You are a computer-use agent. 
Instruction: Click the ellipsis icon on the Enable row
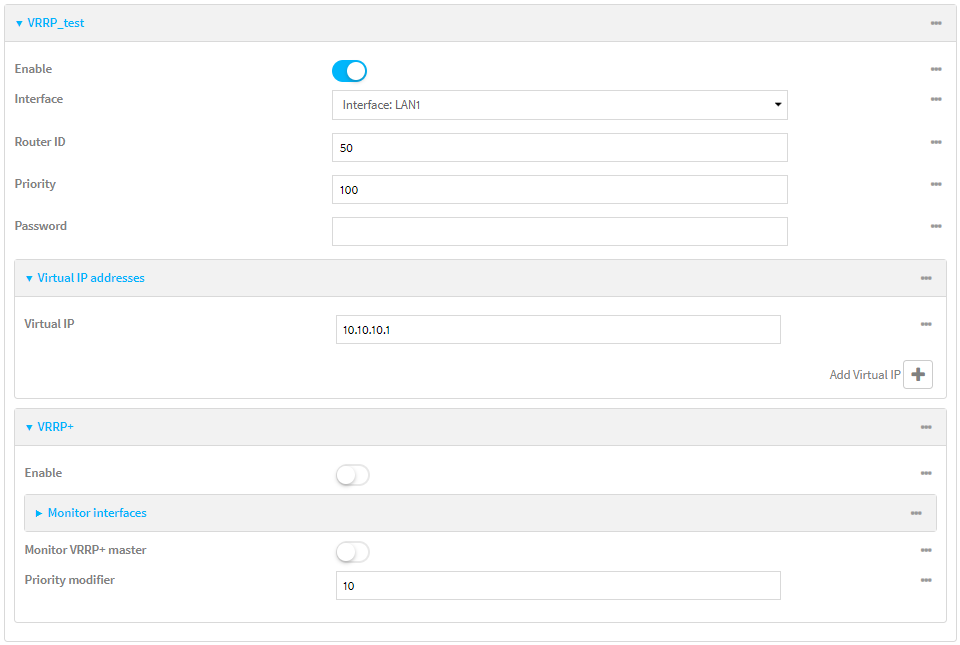936,69
